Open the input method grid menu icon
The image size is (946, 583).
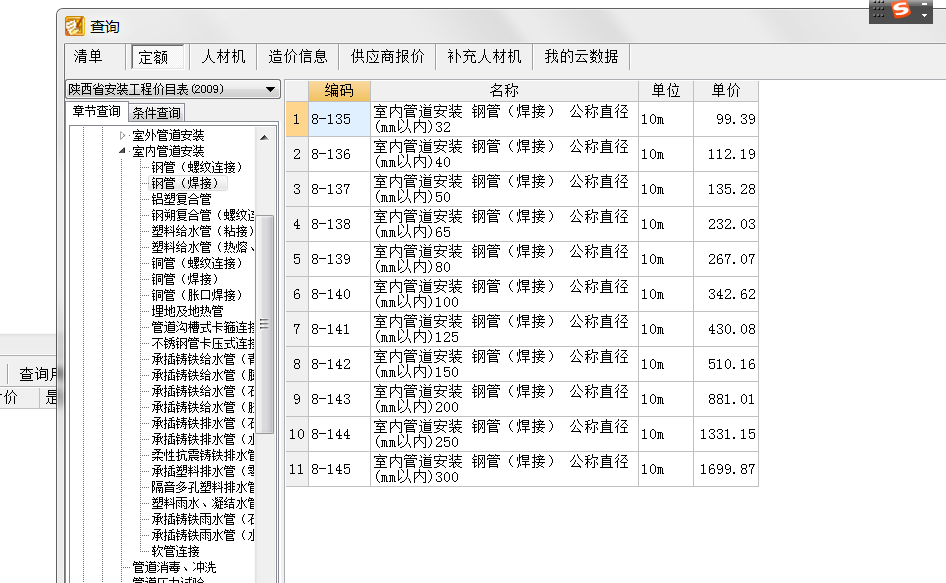878,9
